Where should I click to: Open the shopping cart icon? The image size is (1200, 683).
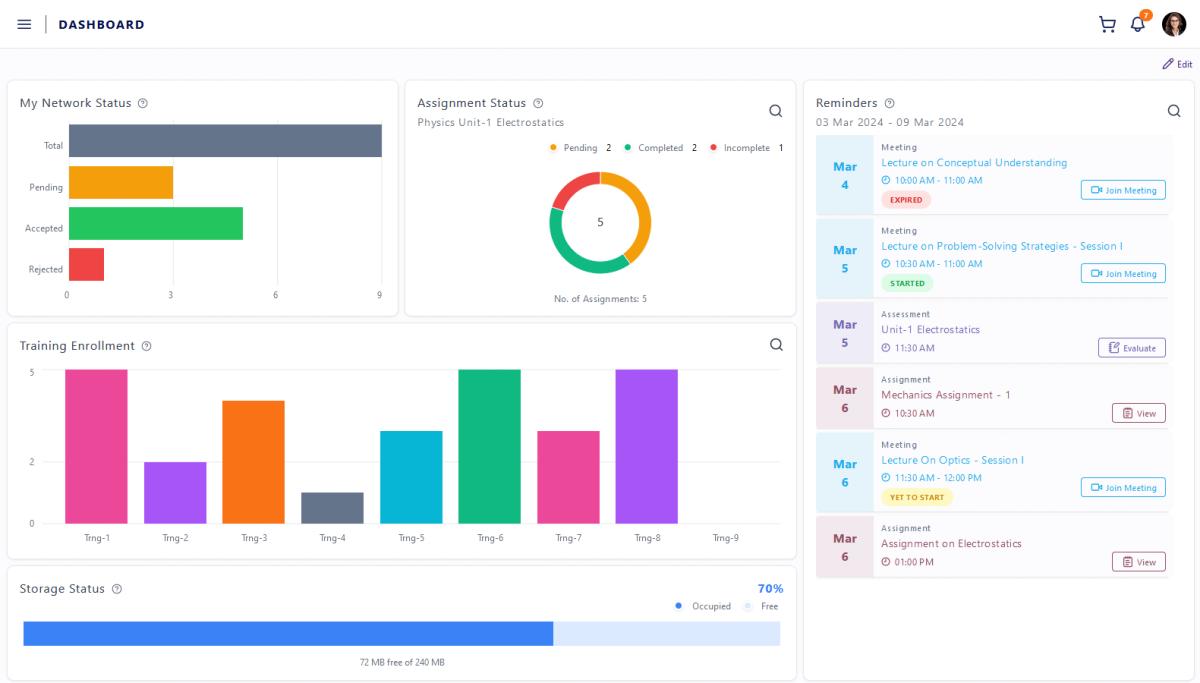(1107, 24)
